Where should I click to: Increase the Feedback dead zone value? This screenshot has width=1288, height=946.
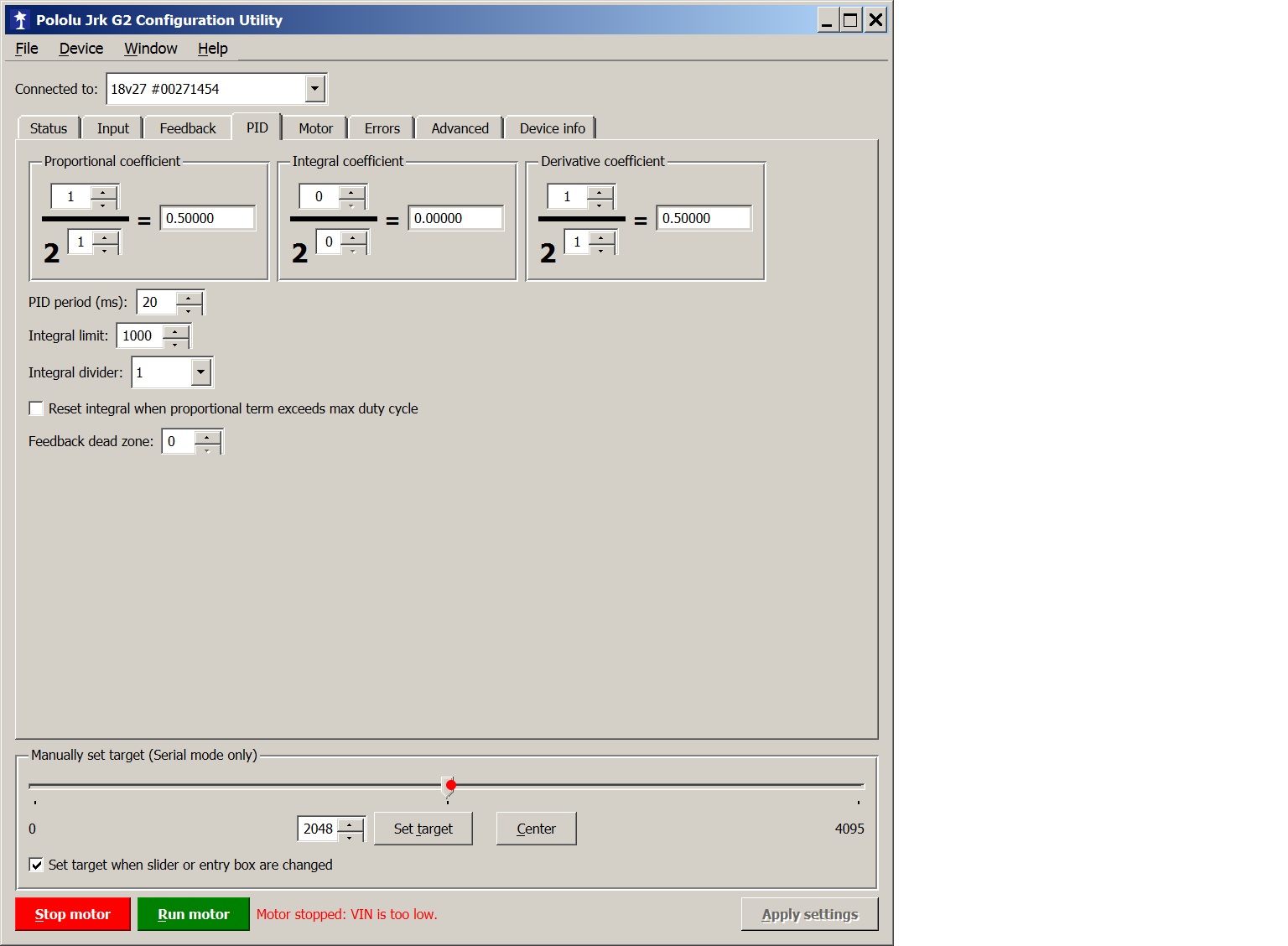[207, 436]
